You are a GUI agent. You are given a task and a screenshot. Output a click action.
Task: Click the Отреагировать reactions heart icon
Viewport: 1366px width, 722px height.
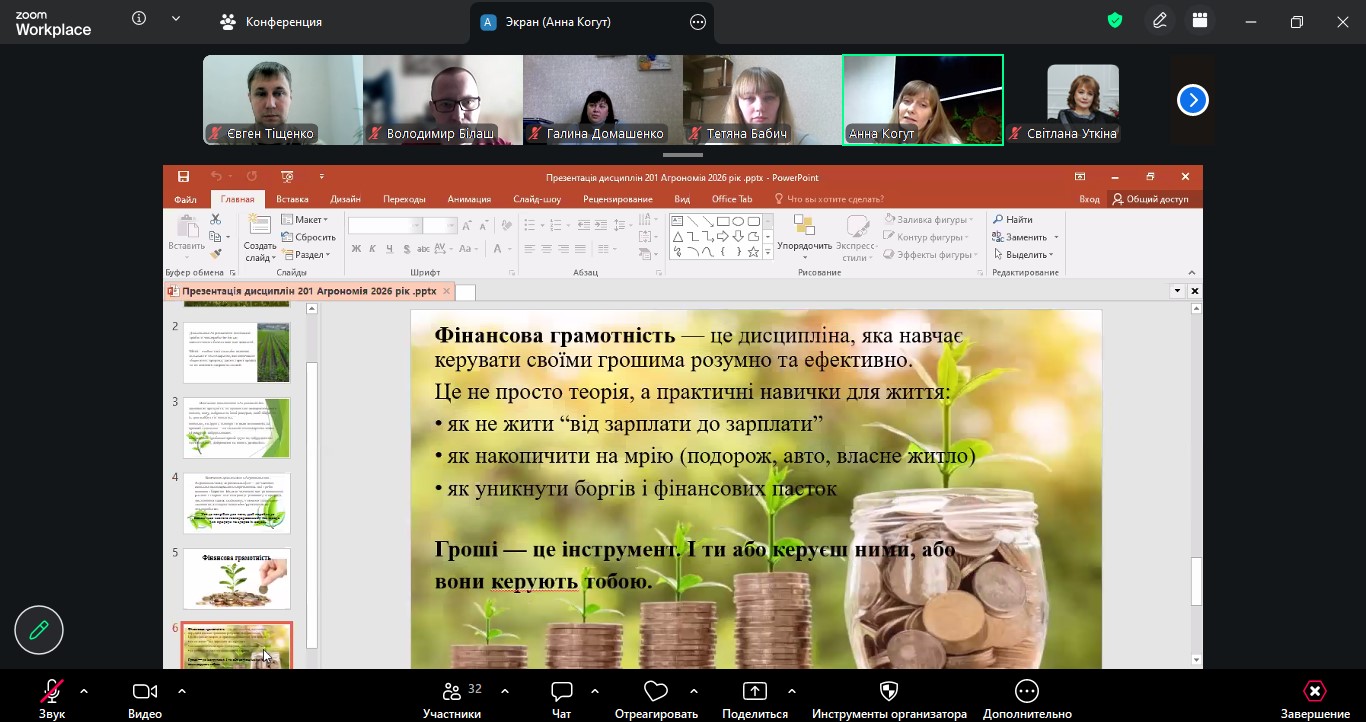click(656, 692)
